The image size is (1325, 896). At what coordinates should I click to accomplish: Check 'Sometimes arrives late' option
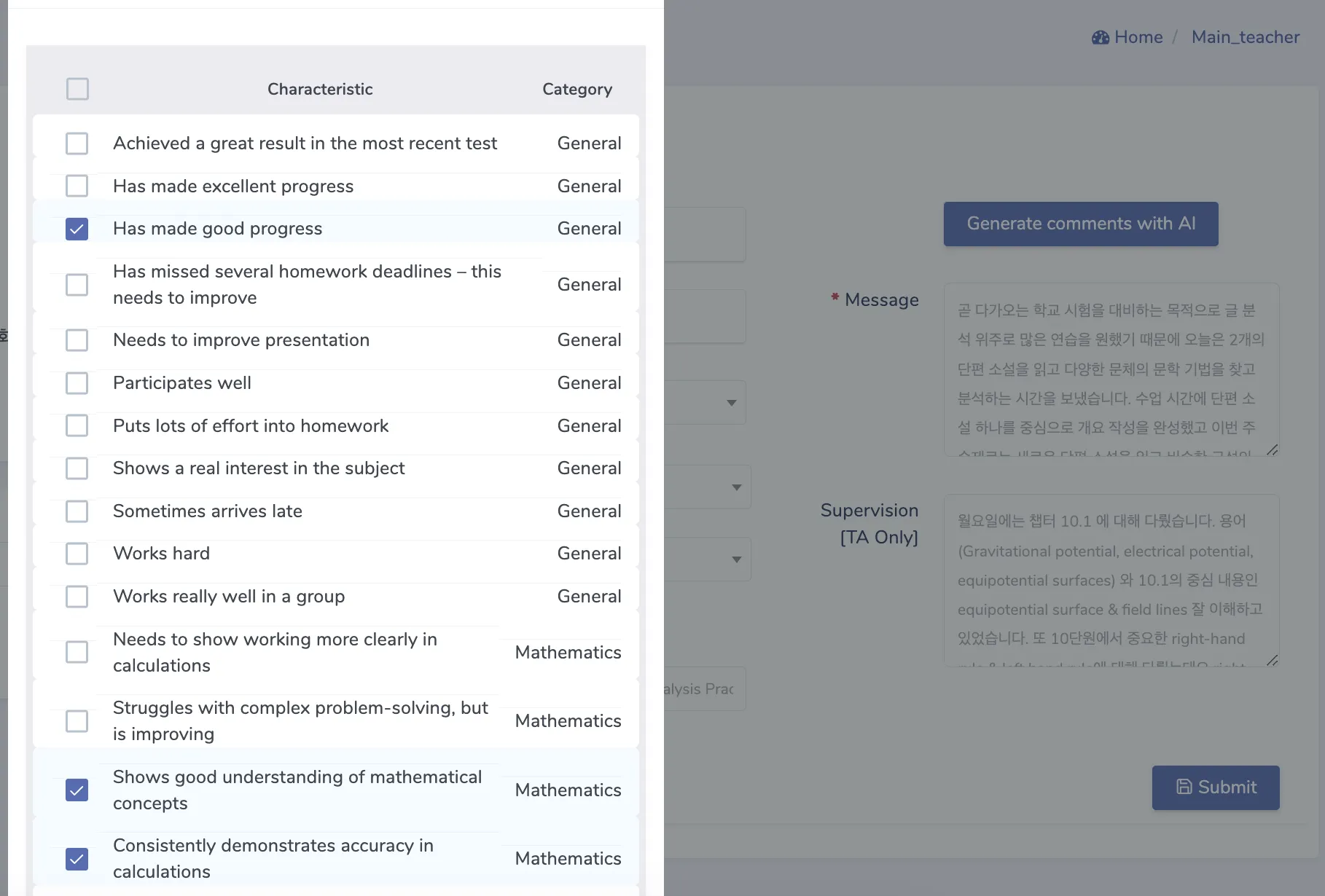(77, 511)
